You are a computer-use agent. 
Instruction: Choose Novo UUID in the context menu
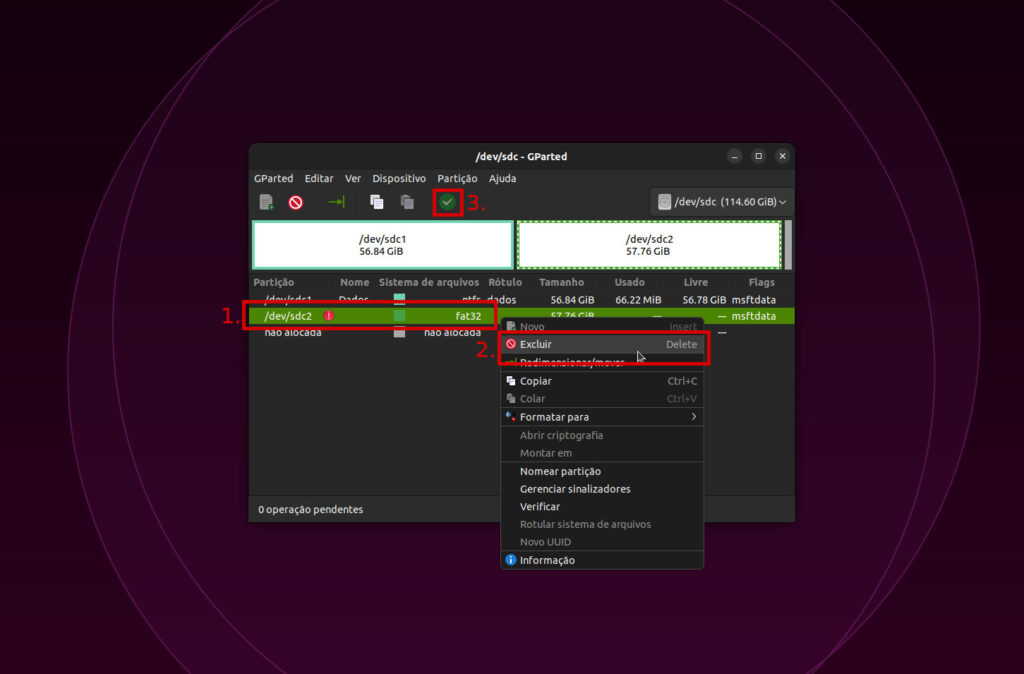pos(602,541)
